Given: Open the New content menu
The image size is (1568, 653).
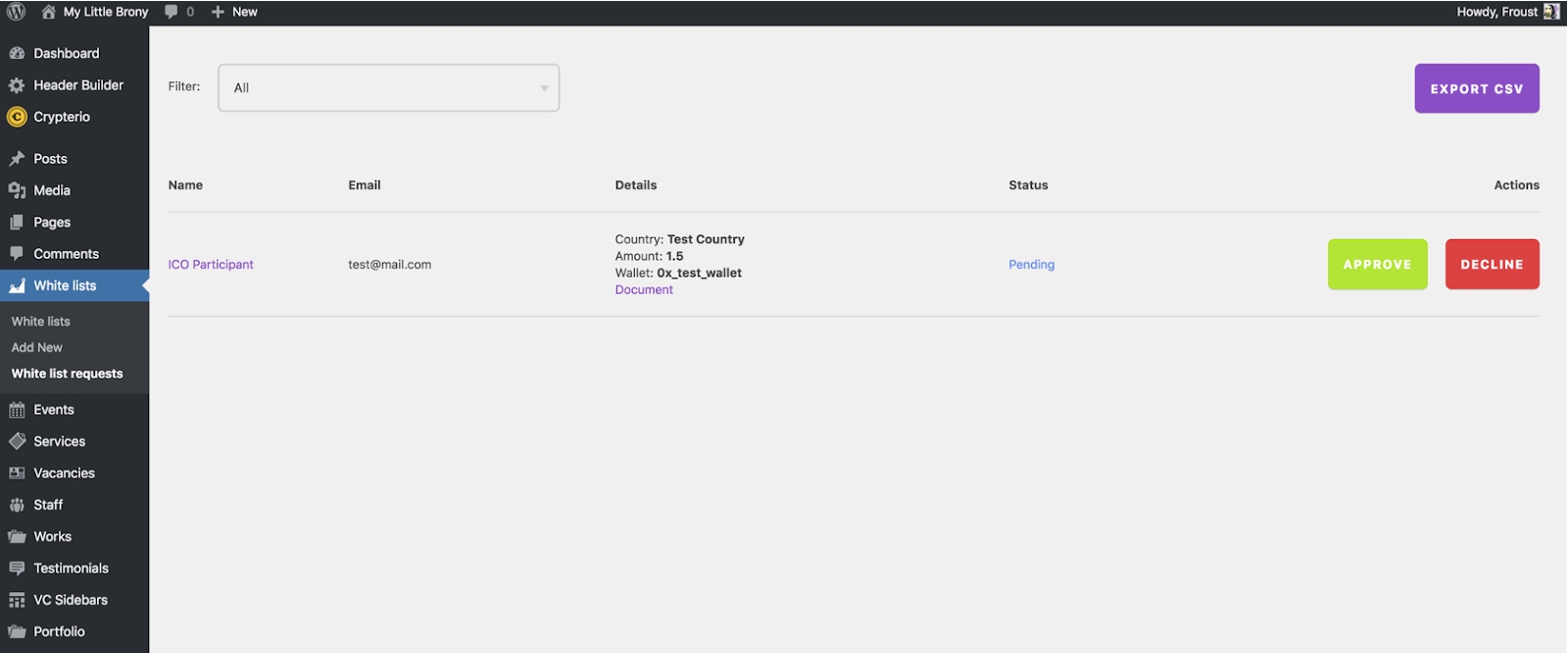Looking at the screenshot, I should (x=235, y=12).
